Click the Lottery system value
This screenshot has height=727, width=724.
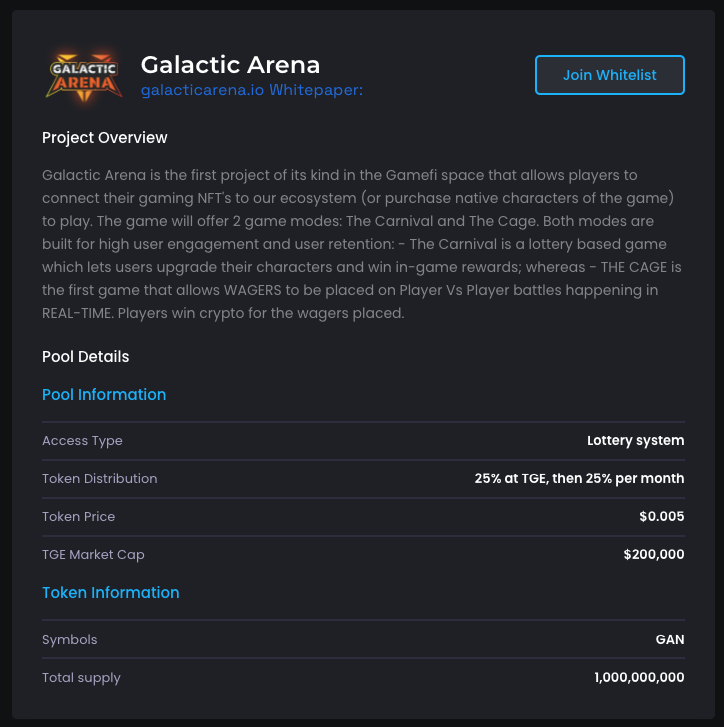(x=635, y=440)
